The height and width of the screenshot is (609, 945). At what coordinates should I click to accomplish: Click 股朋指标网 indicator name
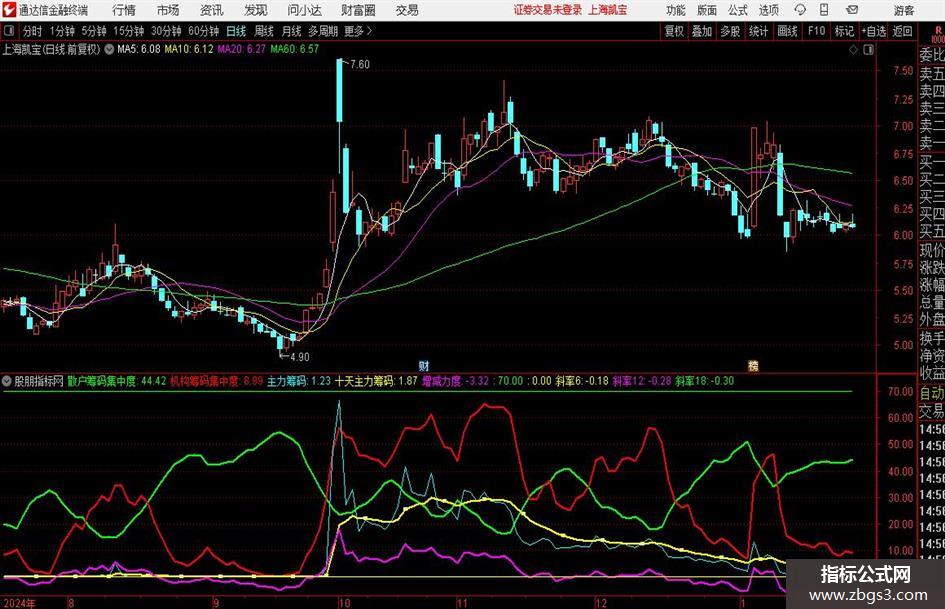click(39, 381)
